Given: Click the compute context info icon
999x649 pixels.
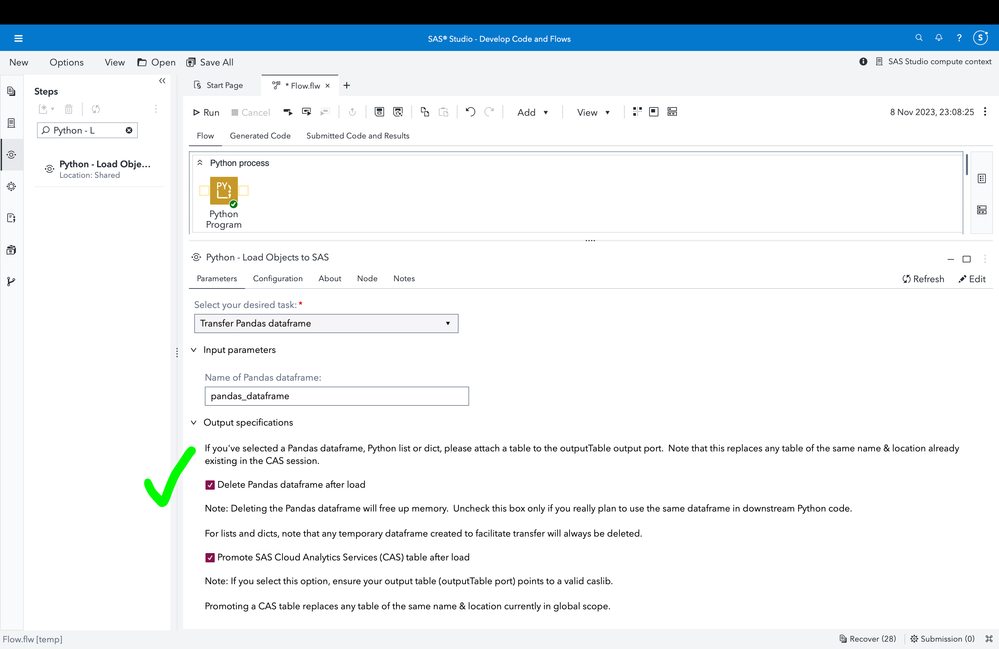Looking at the screenshot, I should [x=863, y=62].
